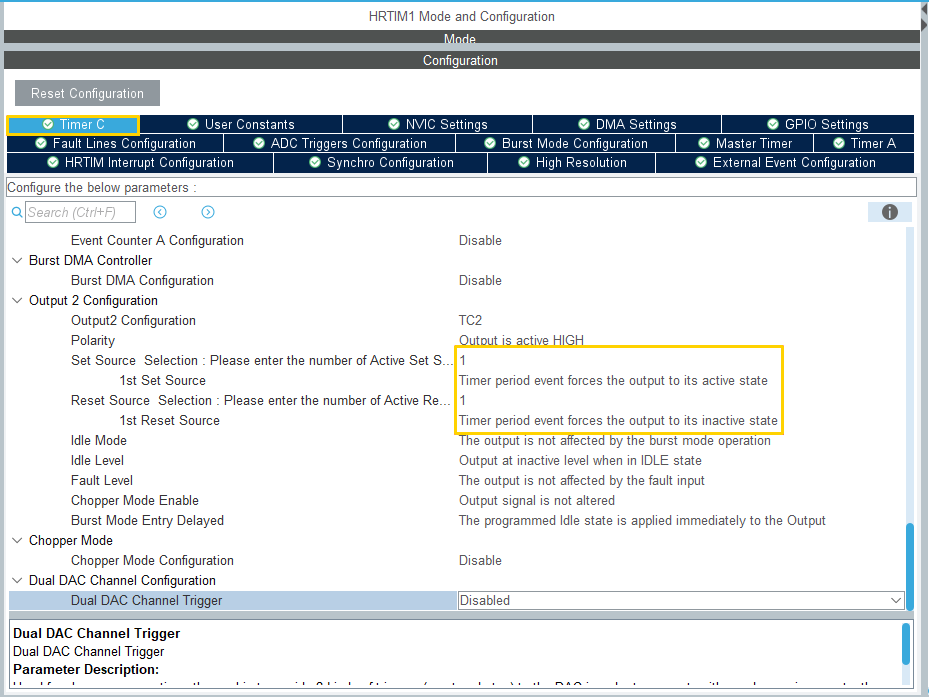Image resolution: width=929 pixels, height=697 pixels.
Task: Open External Event Configuration tab
Action: 785,162
